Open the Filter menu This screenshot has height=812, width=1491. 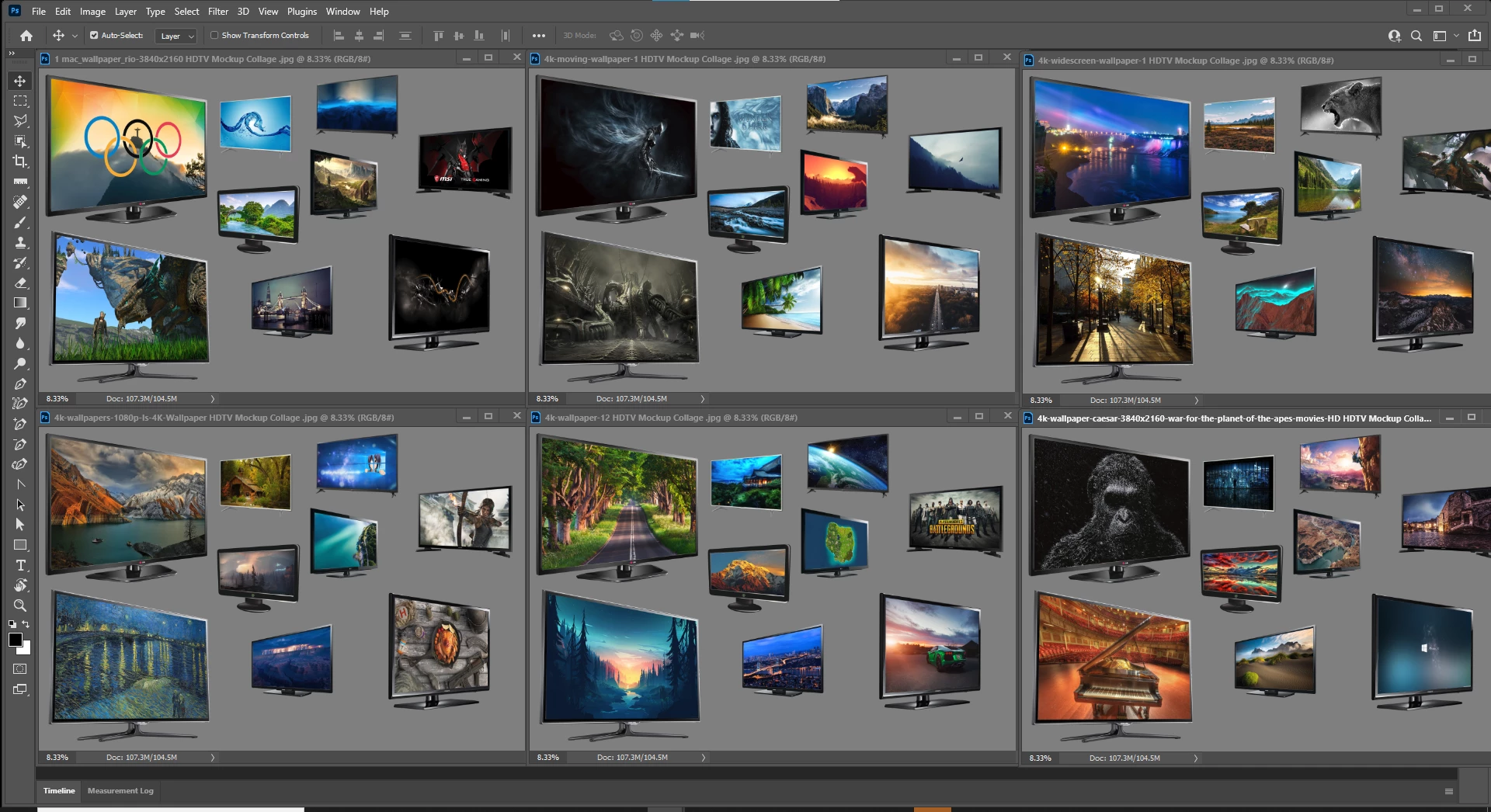click(x=217, y=12)
